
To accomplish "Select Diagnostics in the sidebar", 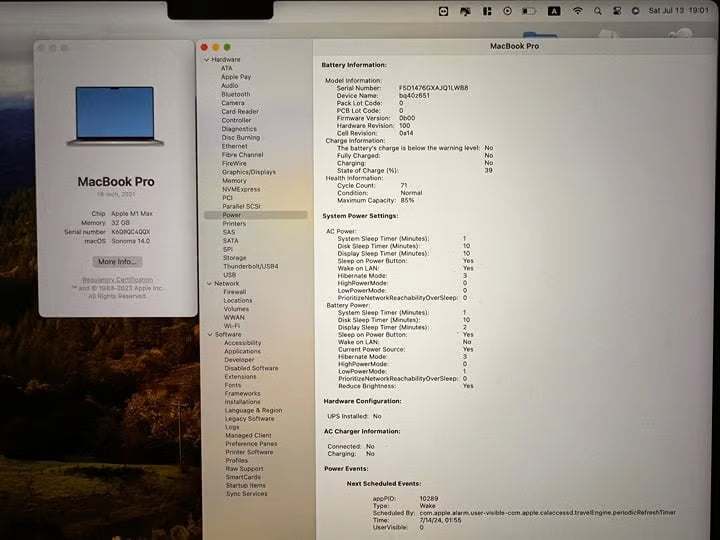I will (239, 129).
